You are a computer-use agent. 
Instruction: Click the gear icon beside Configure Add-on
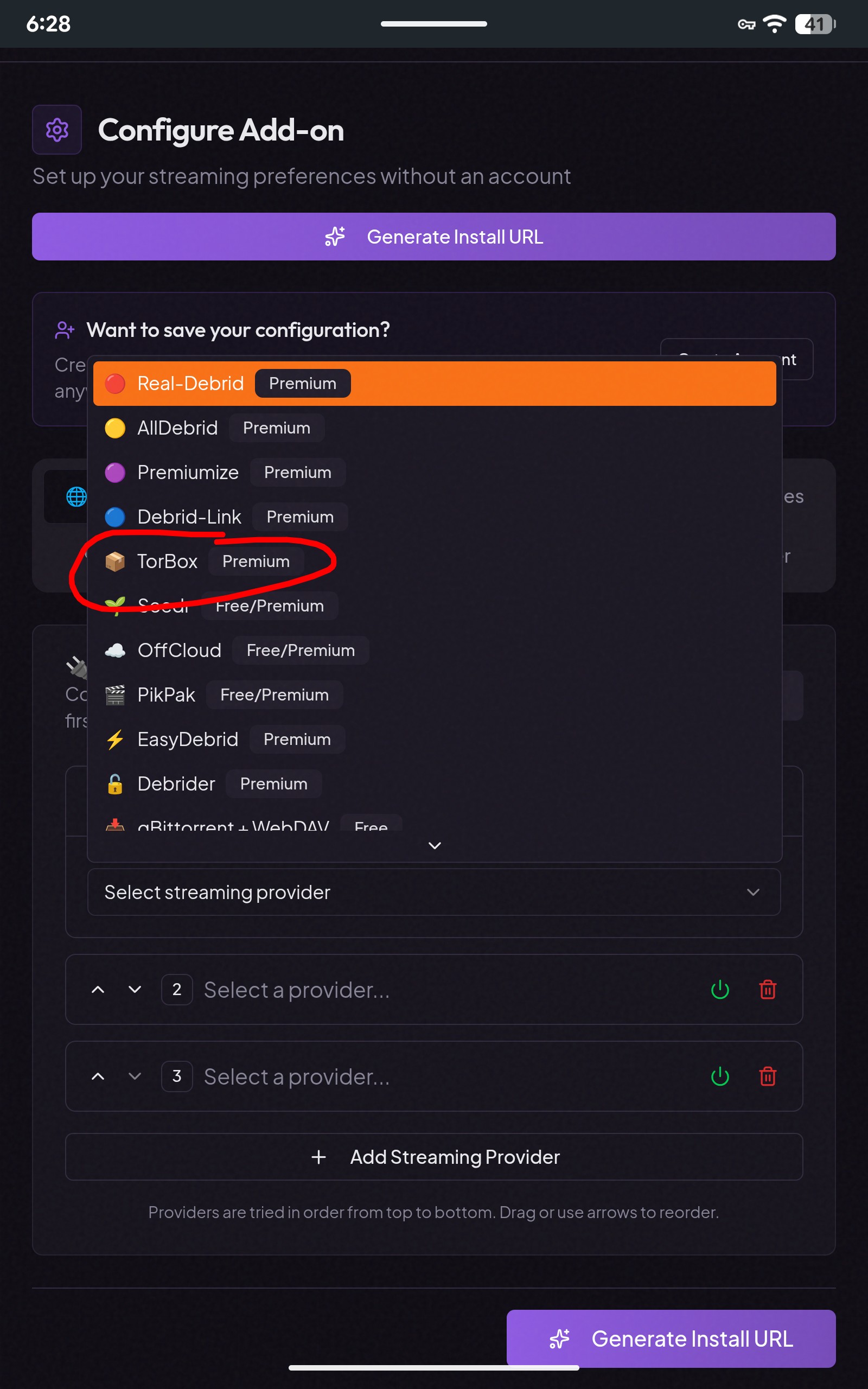(57, 130)
